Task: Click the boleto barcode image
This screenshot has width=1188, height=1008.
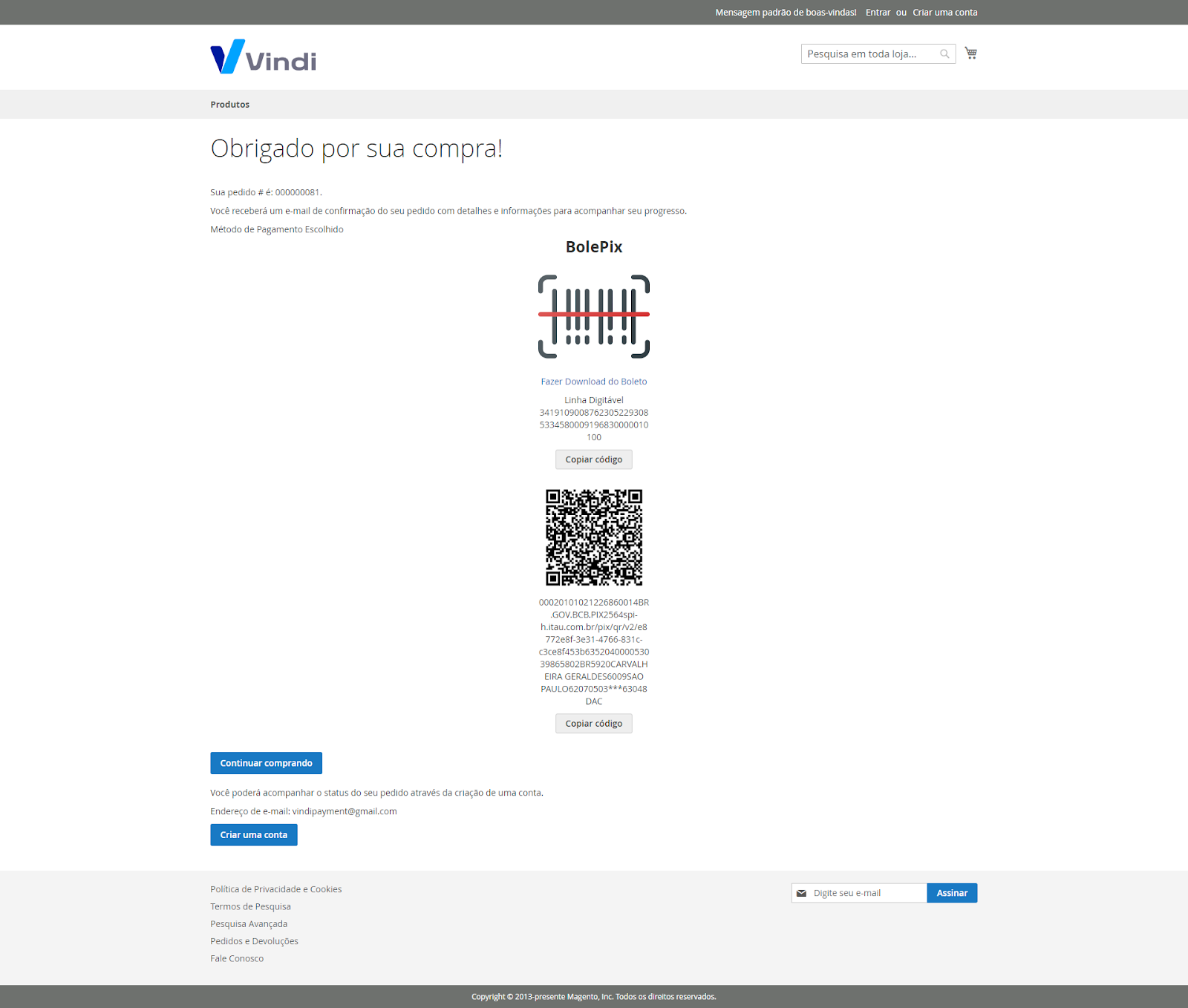Action: point(594,316)
